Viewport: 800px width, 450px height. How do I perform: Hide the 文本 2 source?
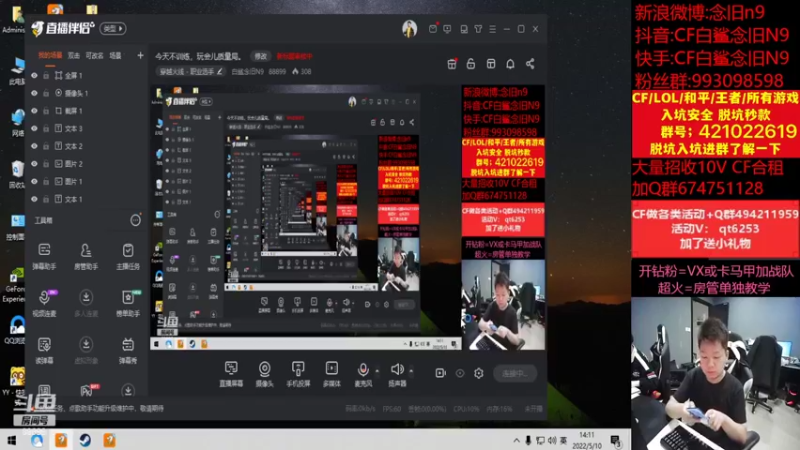(x=34, y=146)
